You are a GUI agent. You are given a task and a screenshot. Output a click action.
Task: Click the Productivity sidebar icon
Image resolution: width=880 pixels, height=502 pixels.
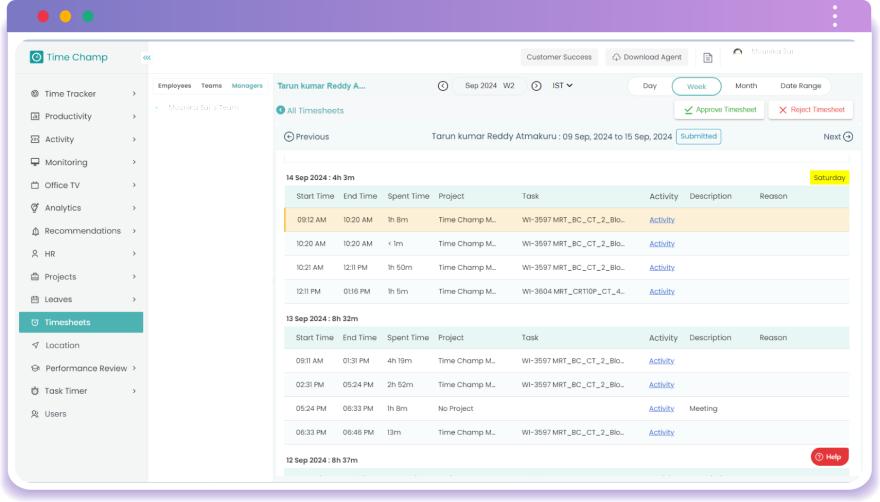(35, 116)
